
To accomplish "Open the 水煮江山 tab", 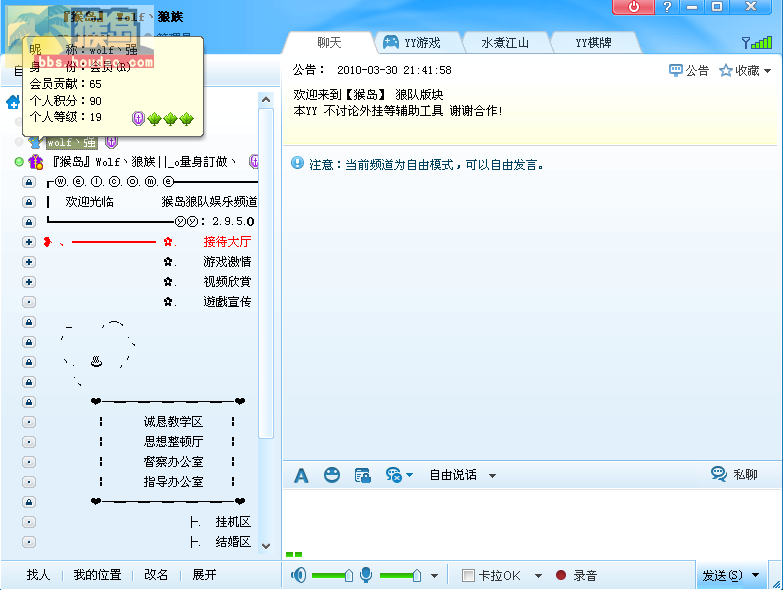I will [x=504, y=43].
